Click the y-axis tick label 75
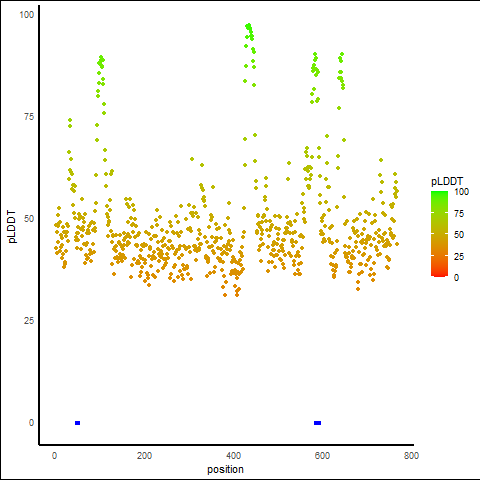The width and height of the screenshot is (480, 480). pos(29,117)
